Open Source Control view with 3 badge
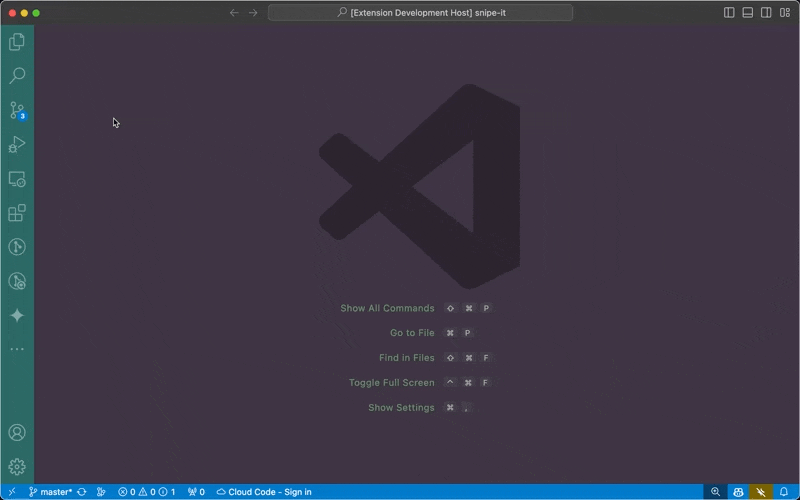This screenshot has width=800, height=500. coord(17,110)
